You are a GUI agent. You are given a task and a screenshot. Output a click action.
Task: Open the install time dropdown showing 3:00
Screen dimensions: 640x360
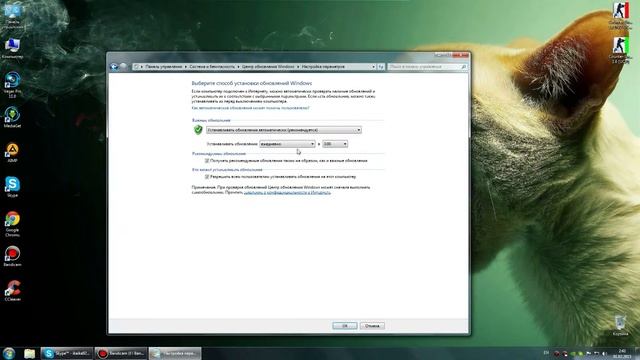pyautogui.click(x=335, y=144)
